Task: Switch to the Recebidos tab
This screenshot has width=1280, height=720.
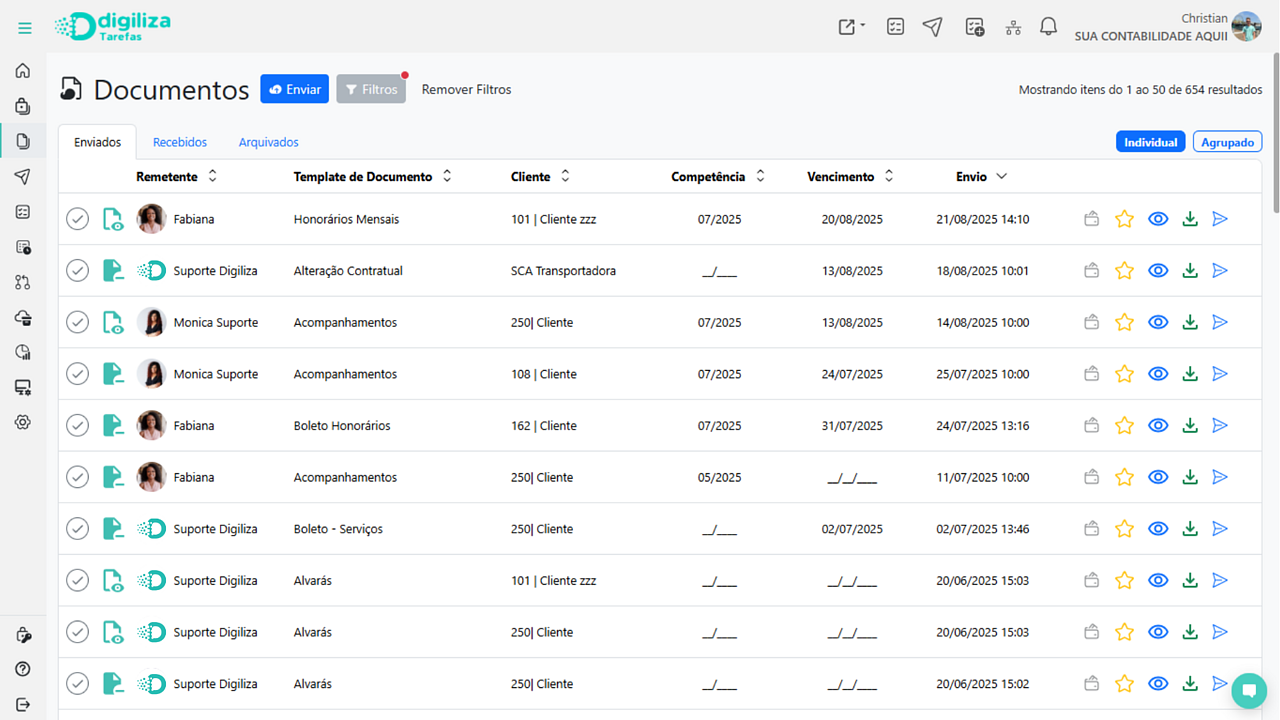Action: (180, 142)
